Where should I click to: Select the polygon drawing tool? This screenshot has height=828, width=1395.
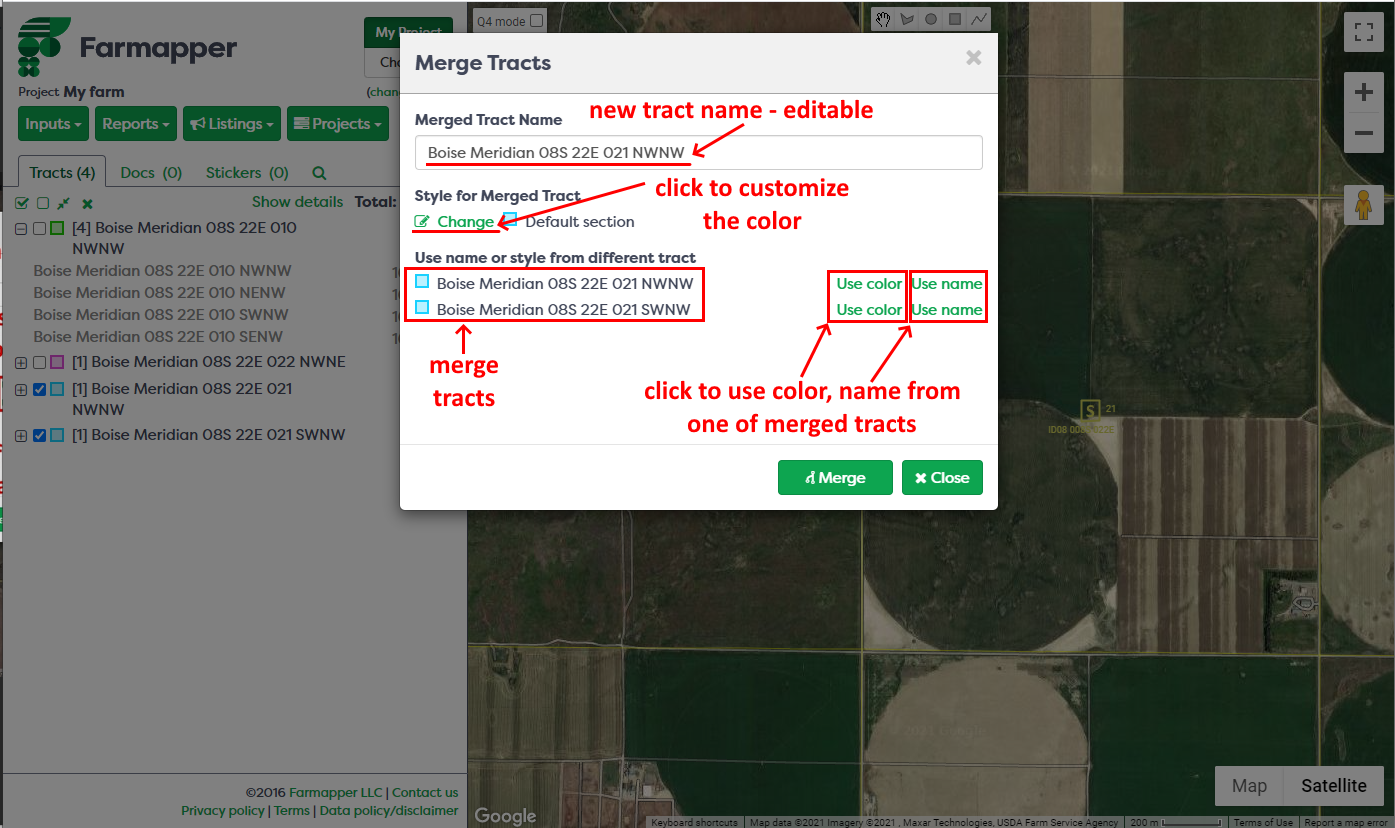(x=907, y=19)
